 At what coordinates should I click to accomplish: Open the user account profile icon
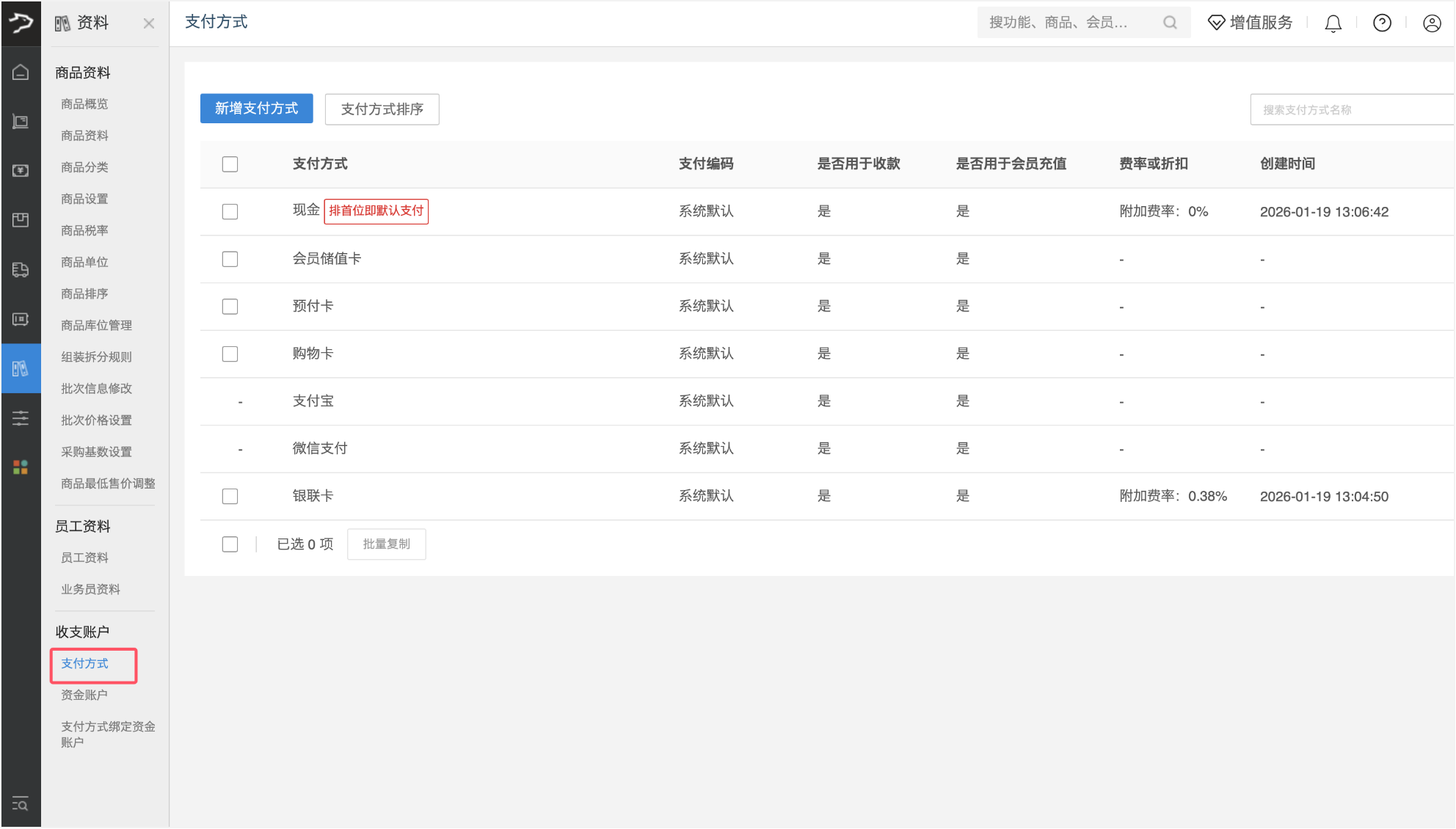click(1431, 23)
